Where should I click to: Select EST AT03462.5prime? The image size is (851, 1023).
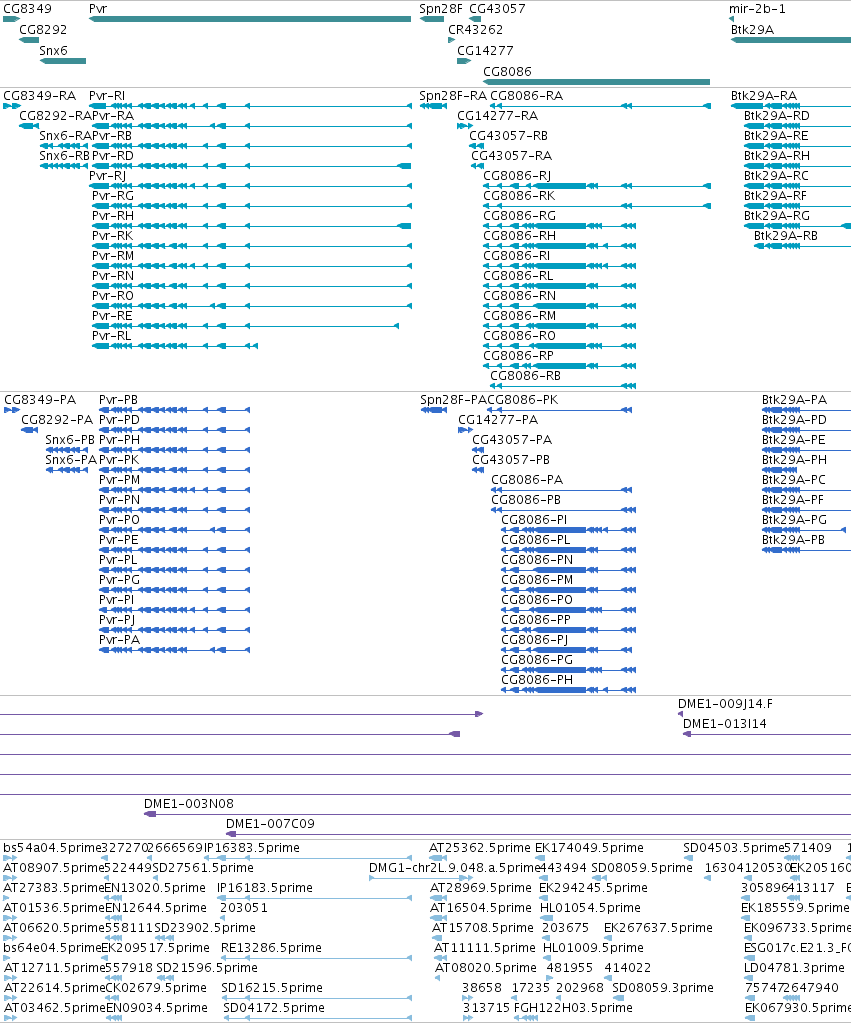(54, 1008)
